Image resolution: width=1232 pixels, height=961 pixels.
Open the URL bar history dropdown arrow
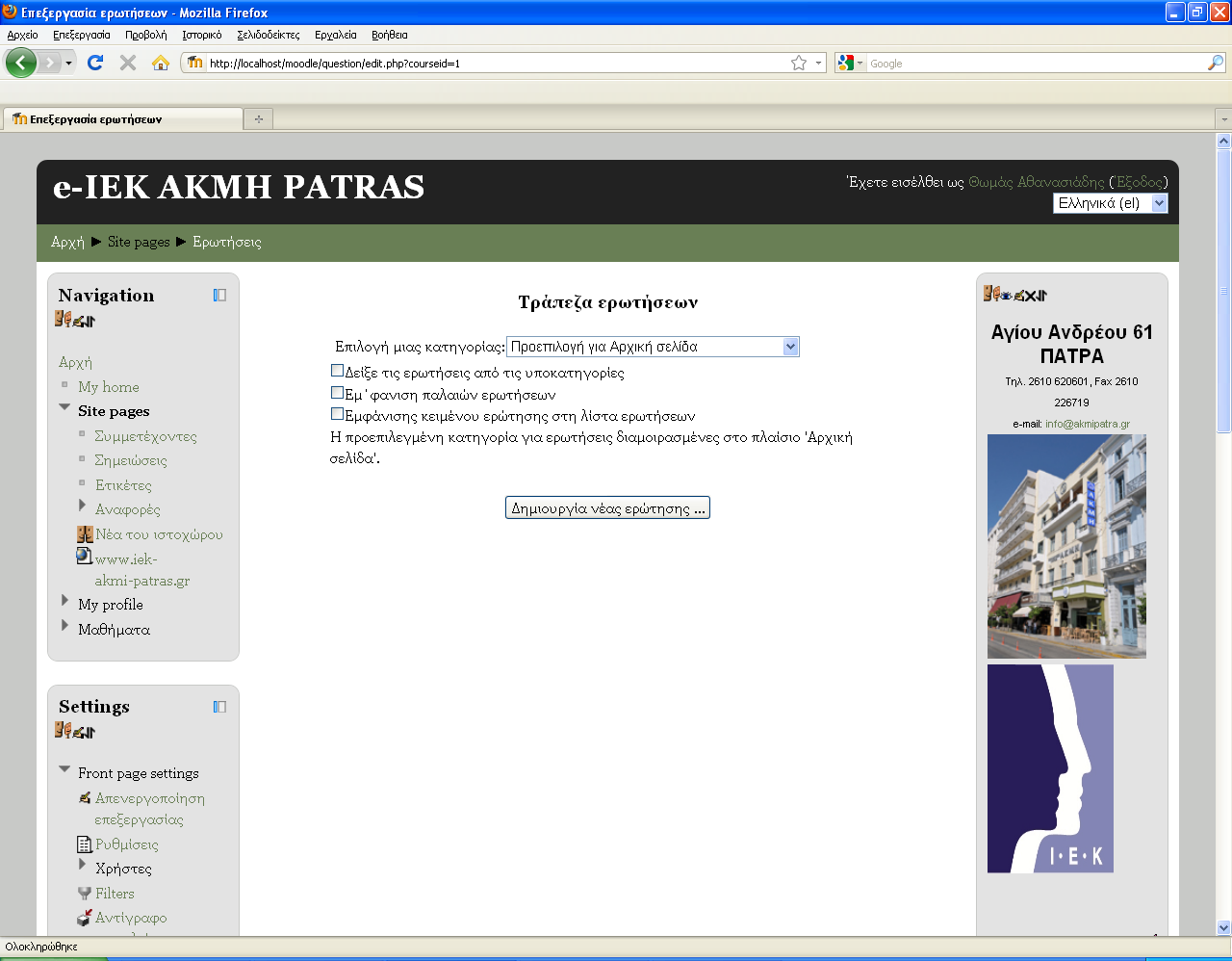(x=818, y=63)
